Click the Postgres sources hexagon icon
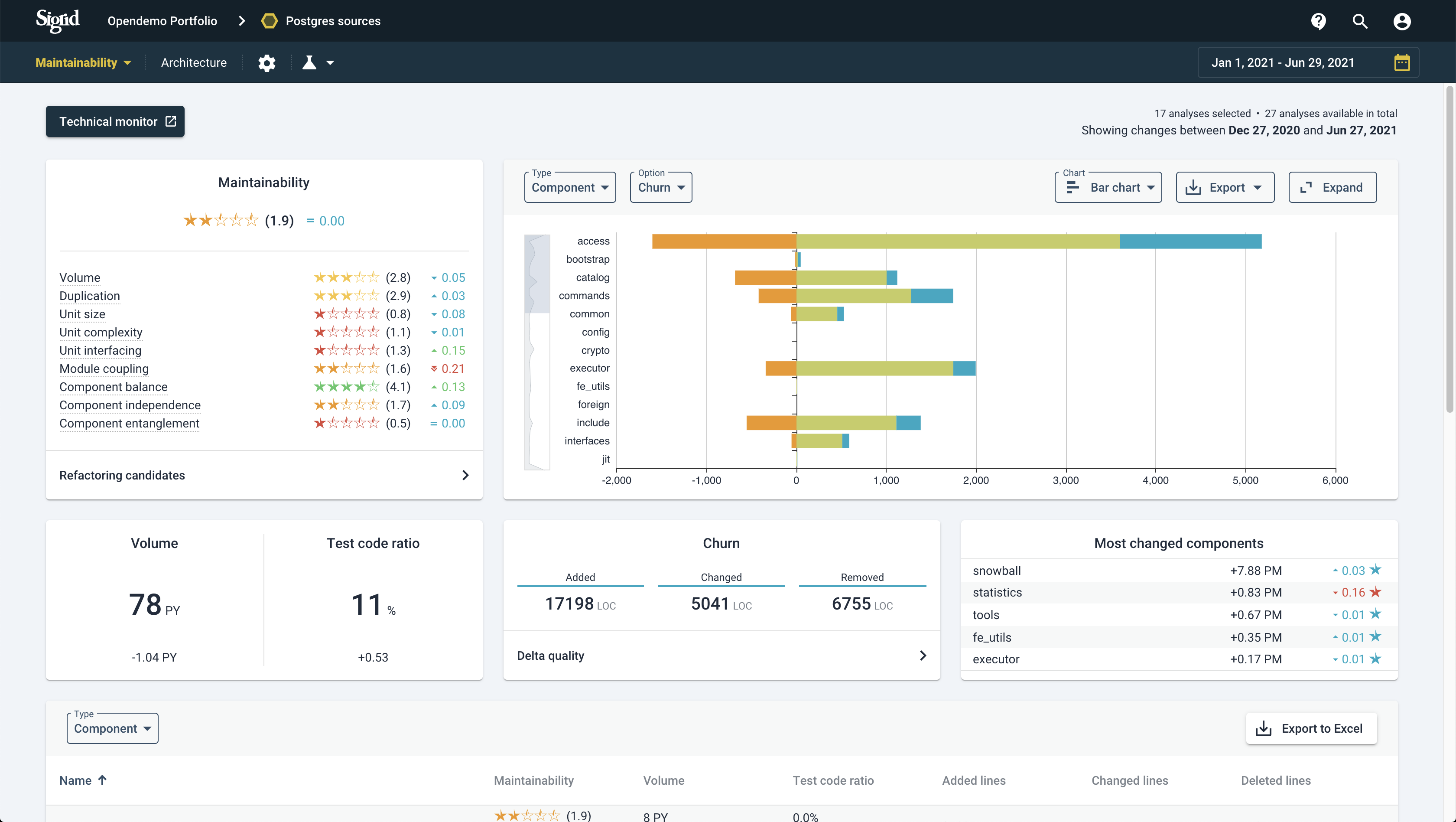The height and width of the screenshot is (822, 1456). tap(270, 21)
